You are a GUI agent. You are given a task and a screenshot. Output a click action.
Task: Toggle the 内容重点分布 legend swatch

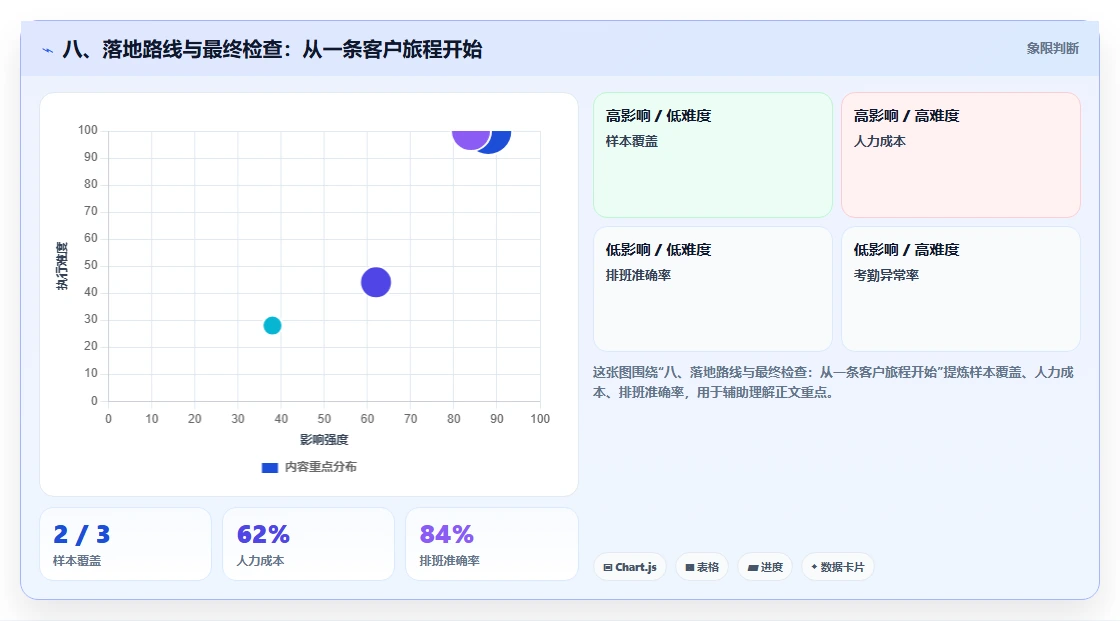coord(269,467)
